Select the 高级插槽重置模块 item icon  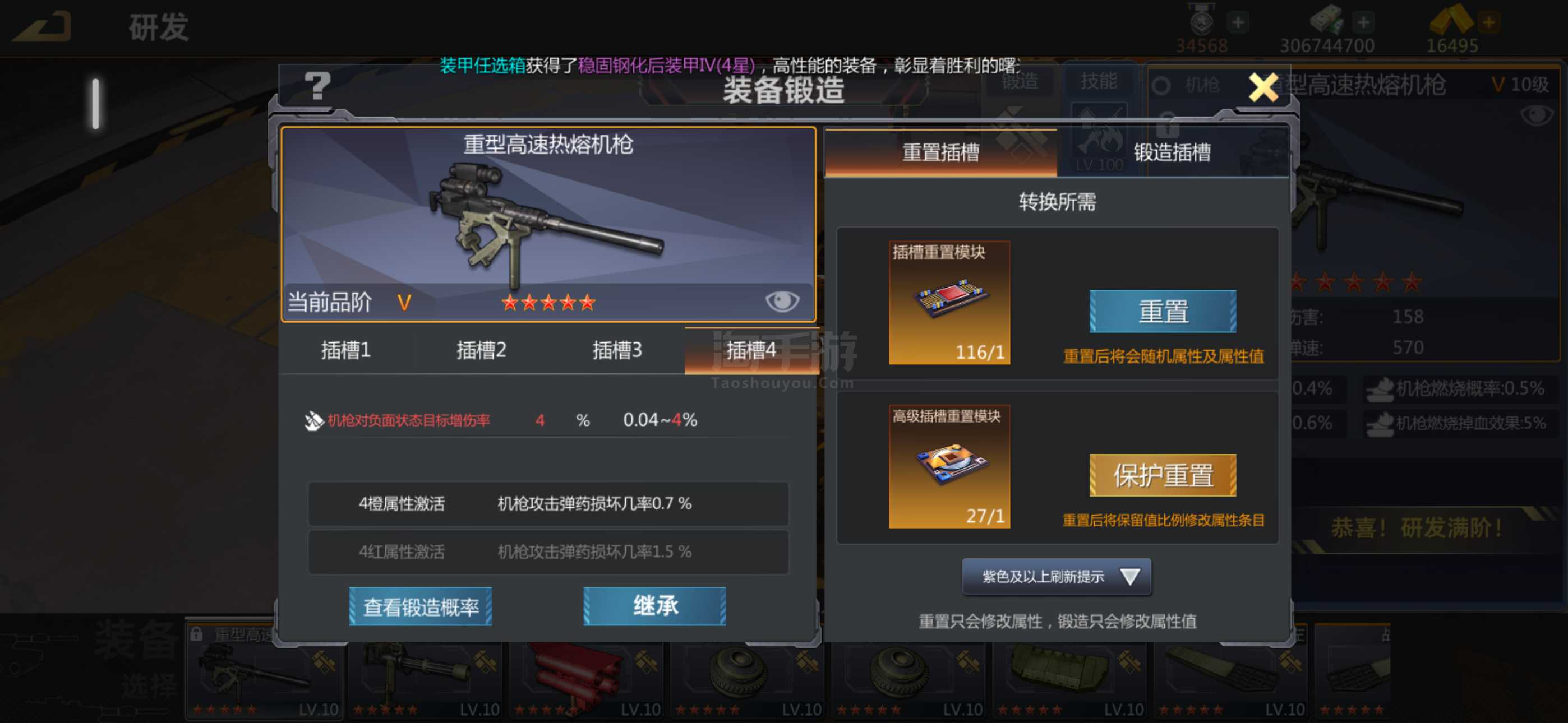tap(949, 466)
